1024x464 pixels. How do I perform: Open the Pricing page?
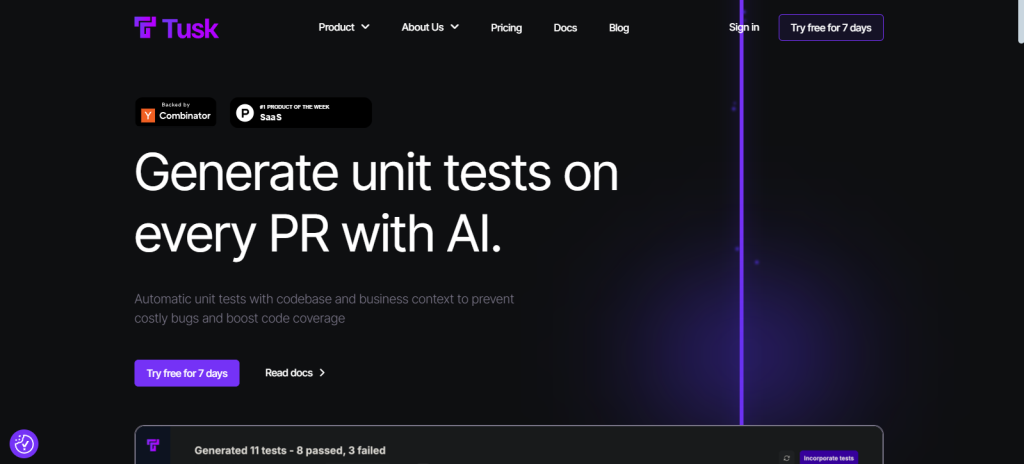[506, 28]
